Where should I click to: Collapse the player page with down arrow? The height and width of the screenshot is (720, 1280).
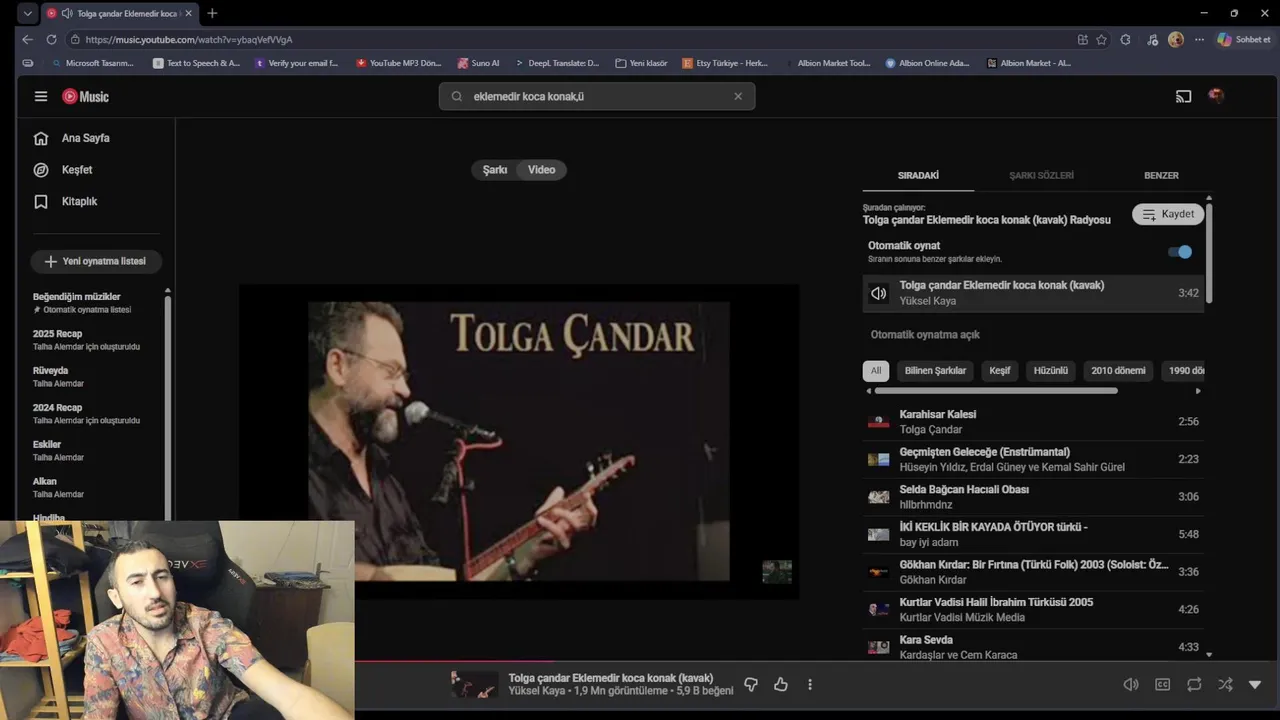[x=1255, y=685]
